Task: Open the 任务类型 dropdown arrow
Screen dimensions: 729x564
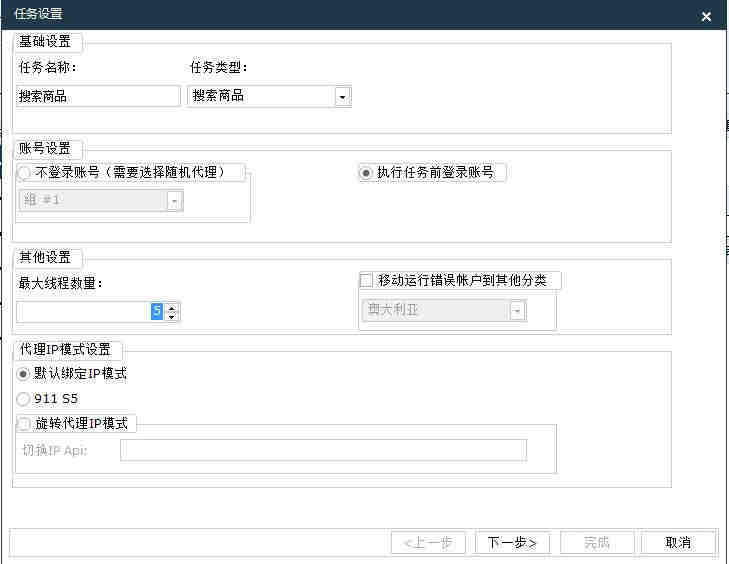Action: click(x=342, y=97)
